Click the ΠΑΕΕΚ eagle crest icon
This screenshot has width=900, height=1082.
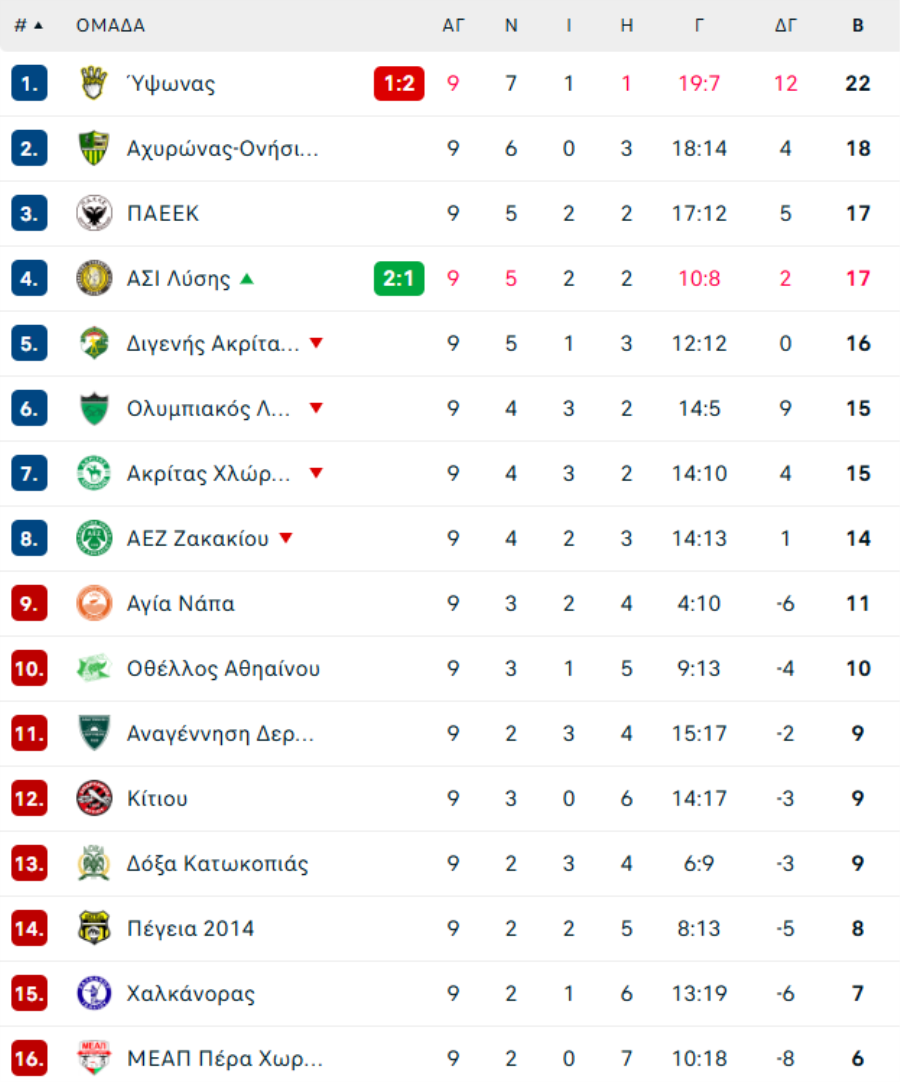click(94, 213)
